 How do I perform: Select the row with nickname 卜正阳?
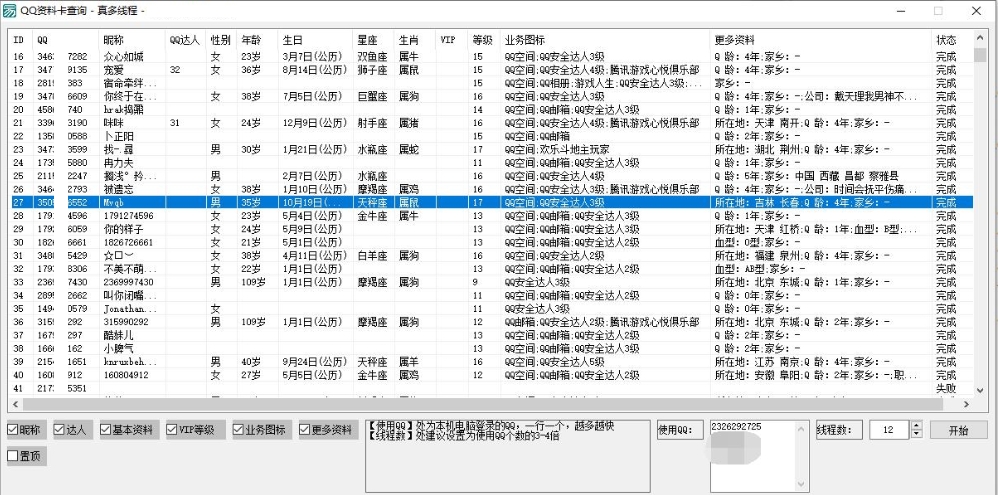coord(492,136)
